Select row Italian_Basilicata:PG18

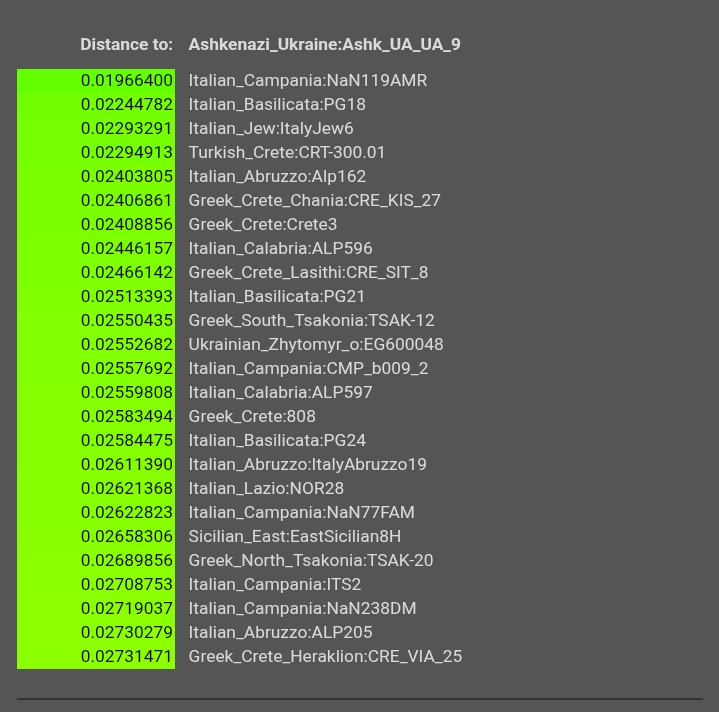tap(277, 105)
